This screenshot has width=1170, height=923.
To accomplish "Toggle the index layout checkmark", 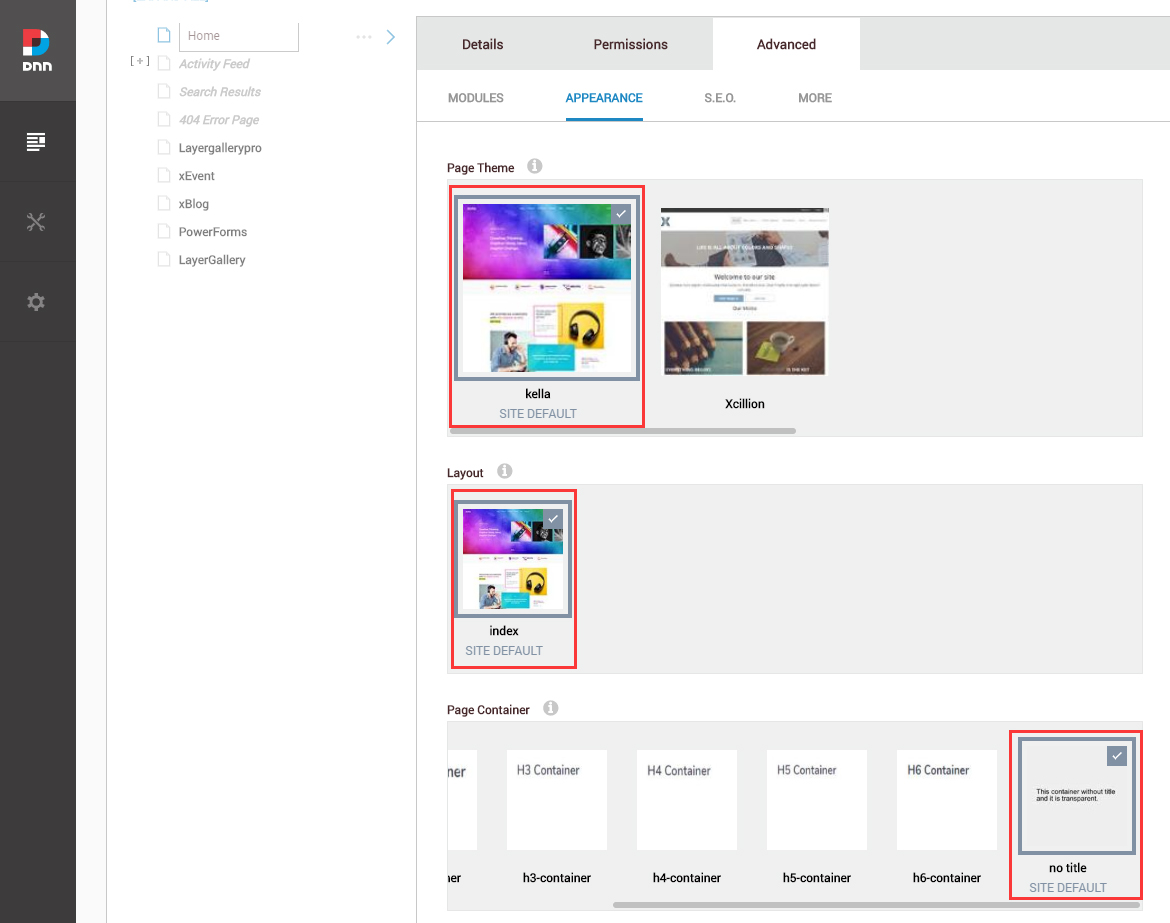I will click(x=553, y=519).
